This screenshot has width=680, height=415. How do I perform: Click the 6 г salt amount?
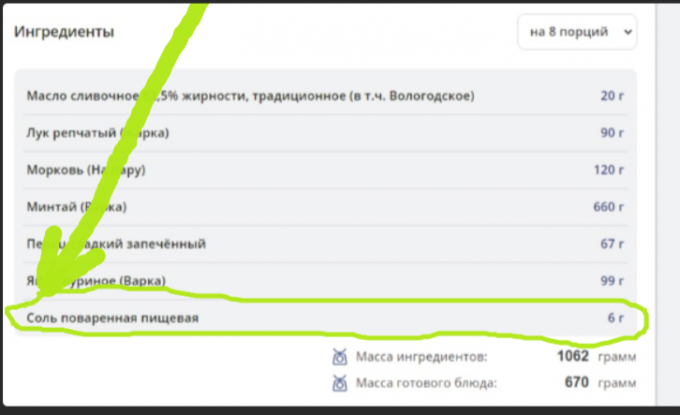tap(615, 318)
